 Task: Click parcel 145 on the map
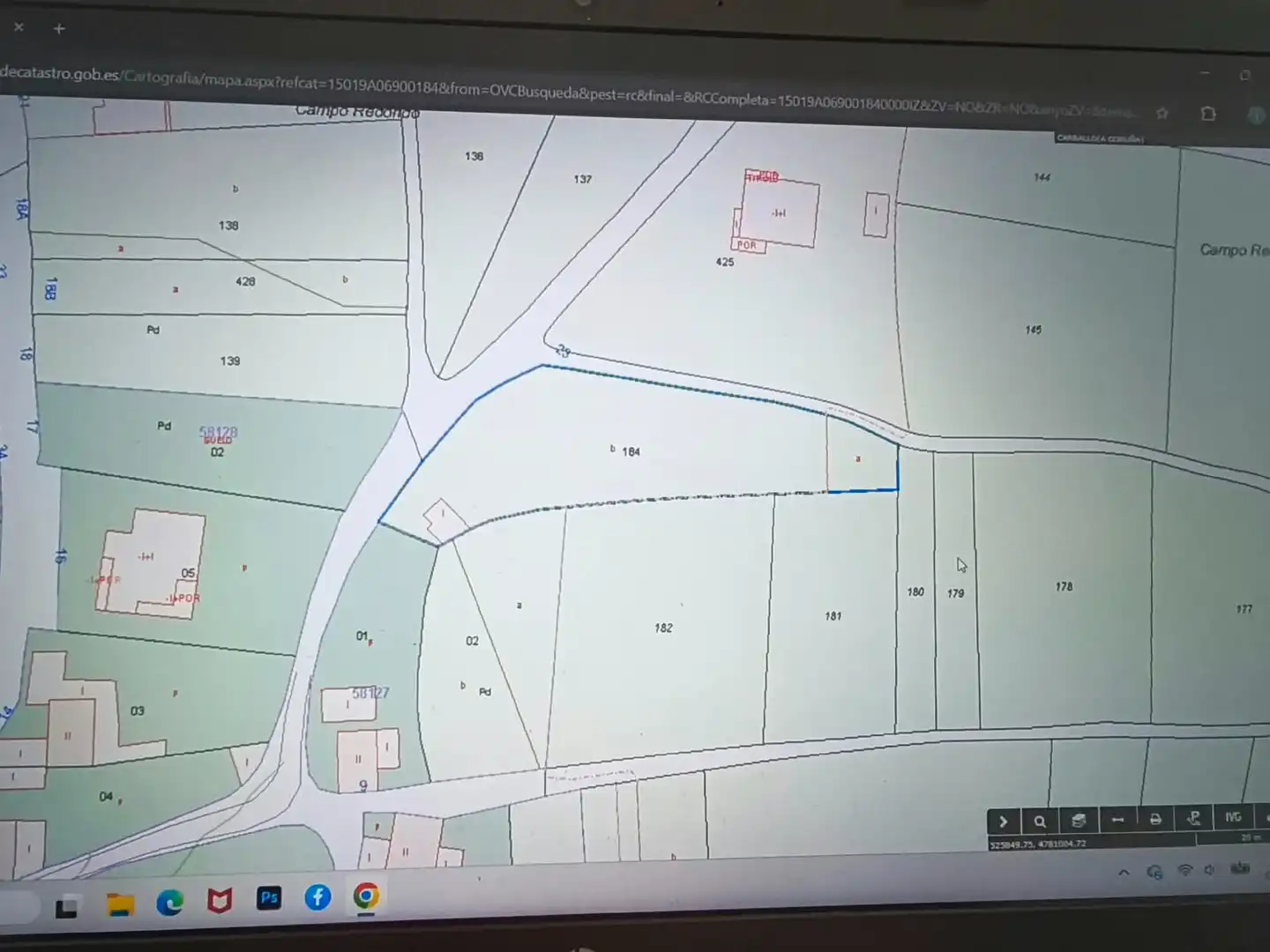pos(1034,330)
